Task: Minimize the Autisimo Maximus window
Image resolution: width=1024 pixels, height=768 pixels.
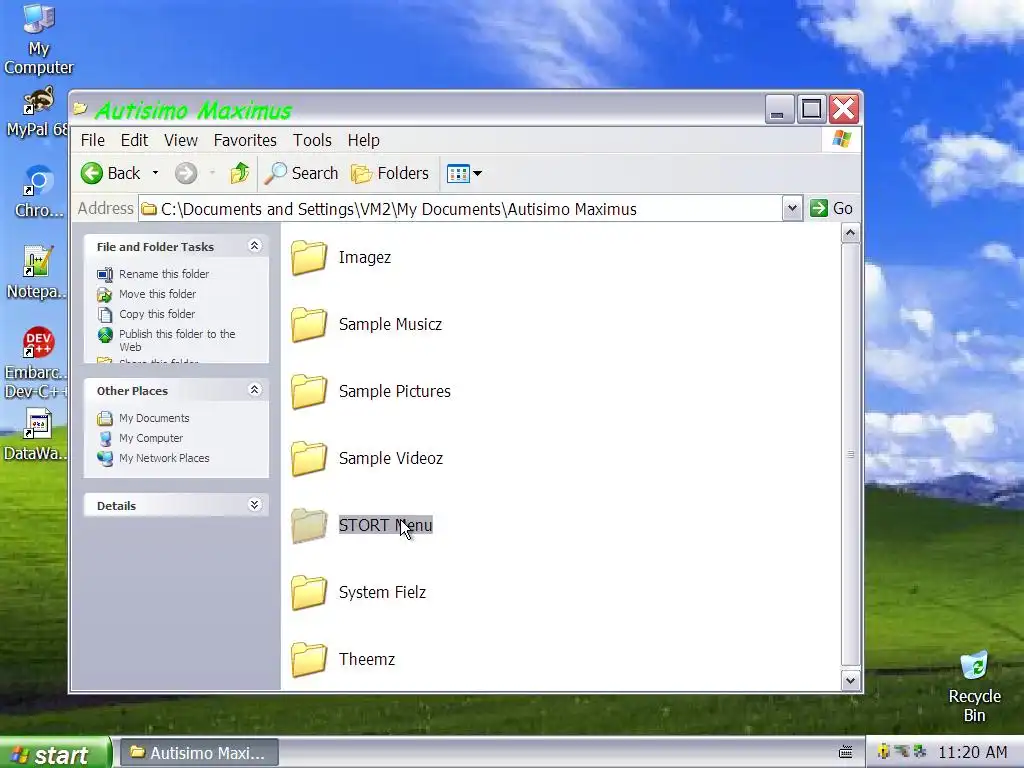Action: pyautogui.click(x=779, y=109)
